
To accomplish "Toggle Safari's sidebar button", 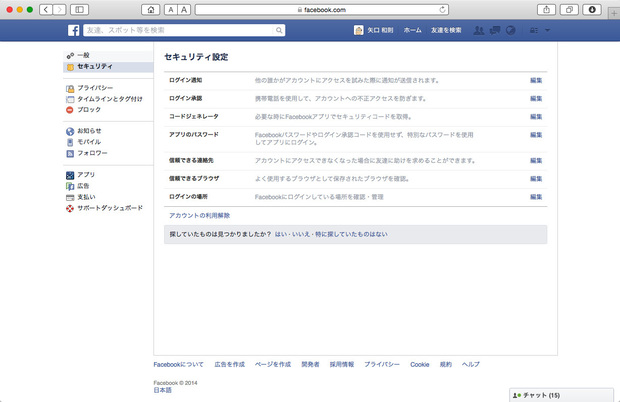I will tap(79, 9).
